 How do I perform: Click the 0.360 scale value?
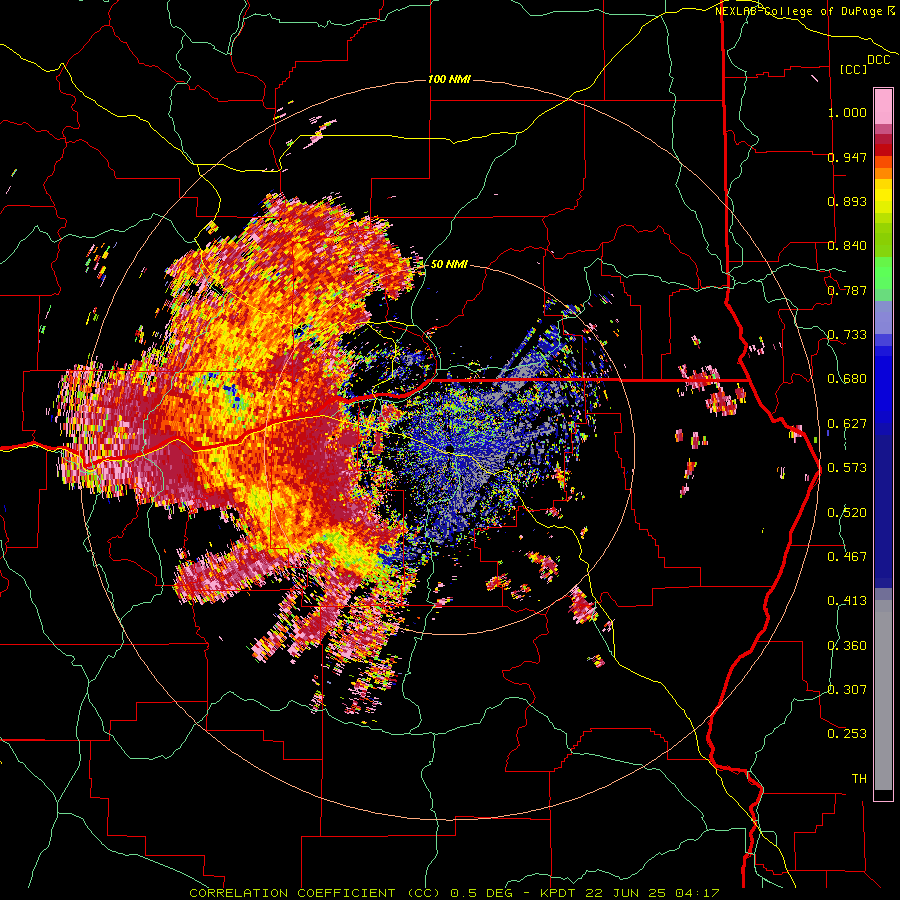coord(847,646)
